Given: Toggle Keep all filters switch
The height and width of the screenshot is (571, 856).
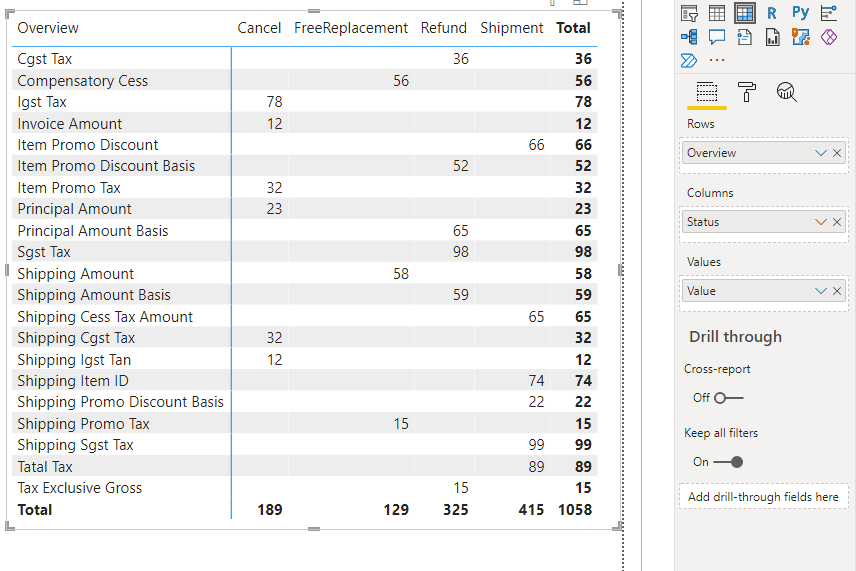Looking at the screenshot, I should 729,462.
